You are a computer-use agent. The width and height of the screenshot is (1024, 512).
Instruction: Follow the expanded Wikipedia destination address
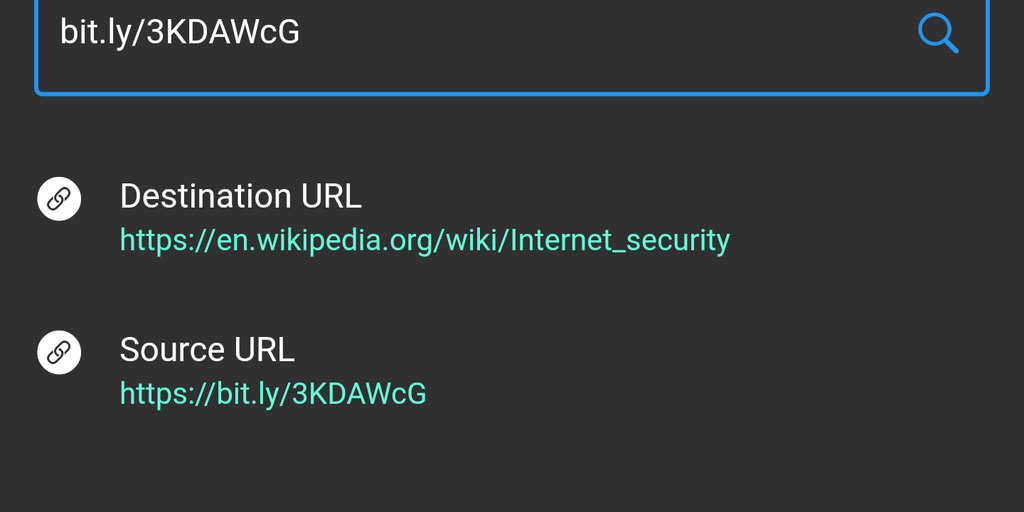pos(424,240)
